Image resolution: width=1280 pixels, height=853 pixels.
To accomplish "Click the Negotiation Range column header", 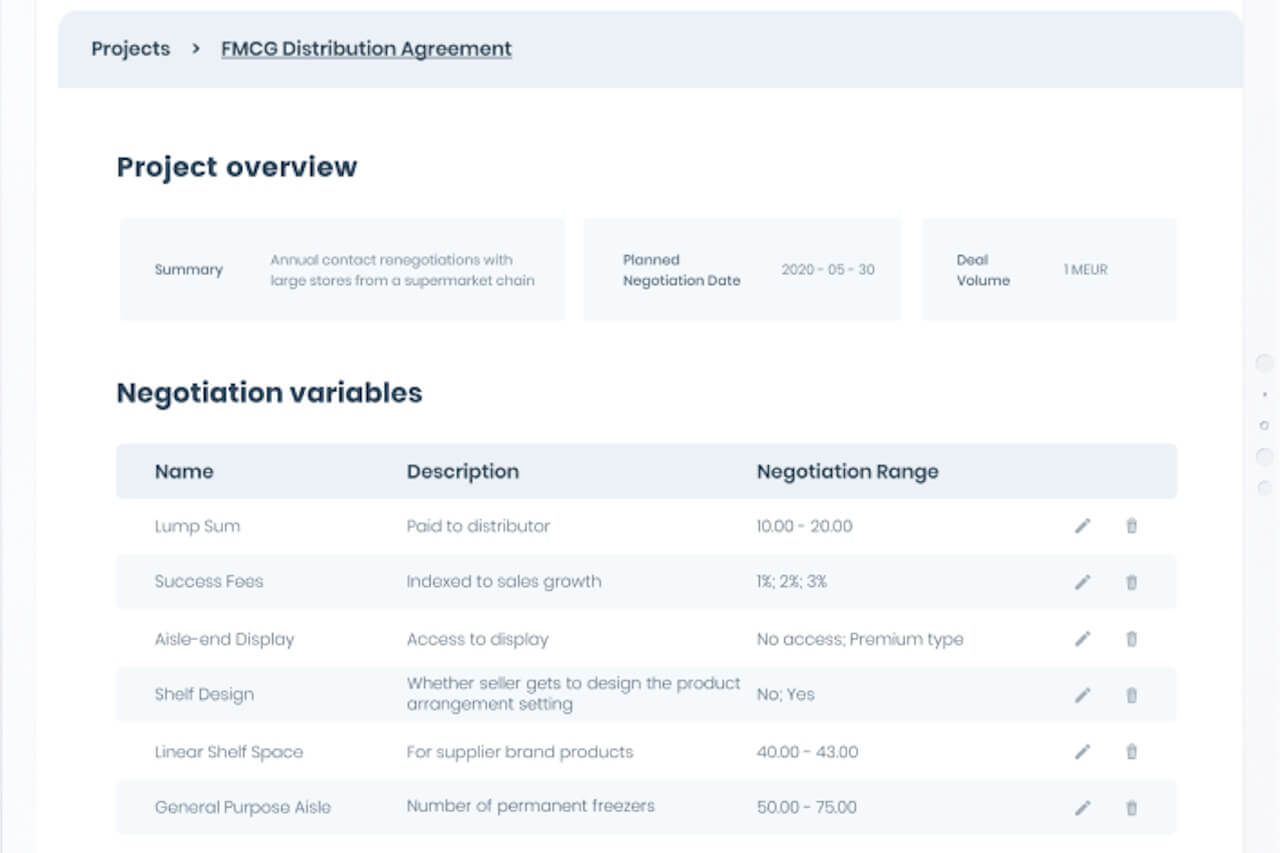I will [847, 471].
